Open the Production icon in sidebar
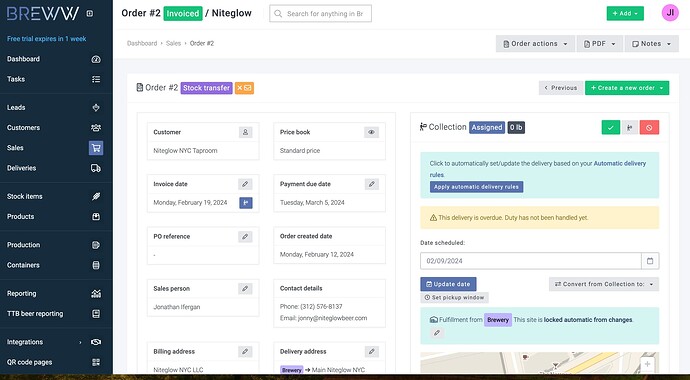Screen dimensions: 690x380 point(96,245)
